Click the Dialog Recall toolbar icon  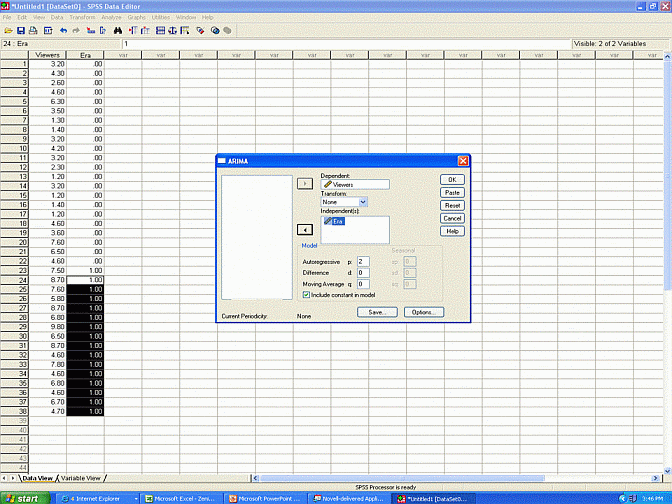[x=48, y=31]
